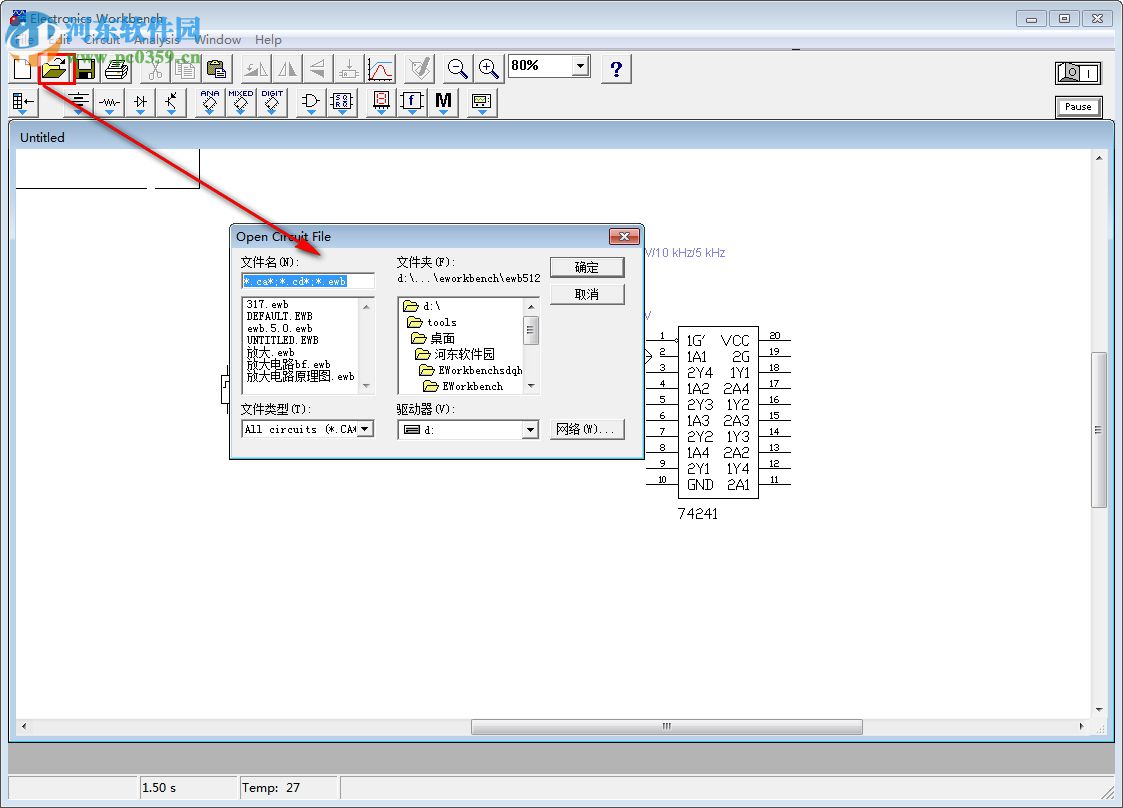Open the Window menu

[218, 39]
